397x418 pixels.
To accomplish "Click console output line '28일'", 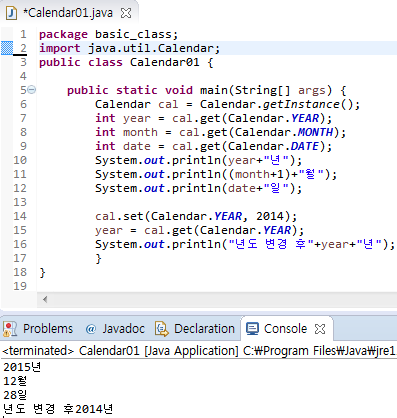I will pyautogui.click(x=15, y=395).
